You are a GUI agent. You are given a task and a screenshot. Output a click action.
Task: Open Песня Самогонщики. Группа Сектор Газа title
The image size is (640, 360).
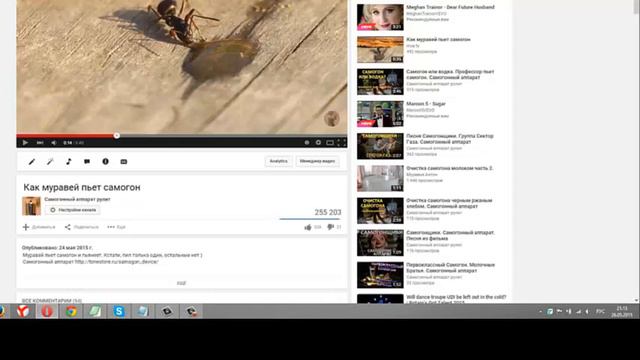tap(450, 139)
